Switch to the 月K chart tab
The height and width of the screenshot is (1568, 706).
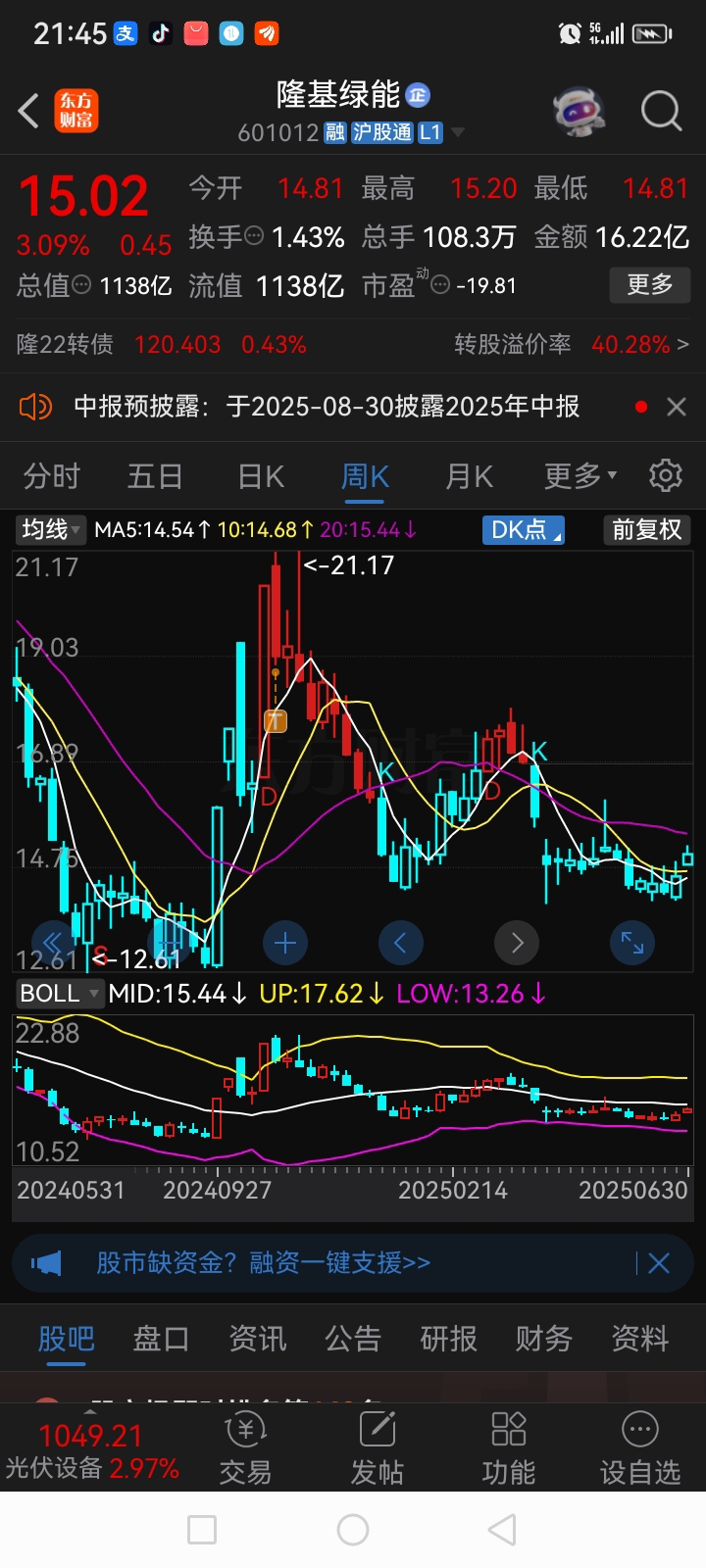coord(469,476)
